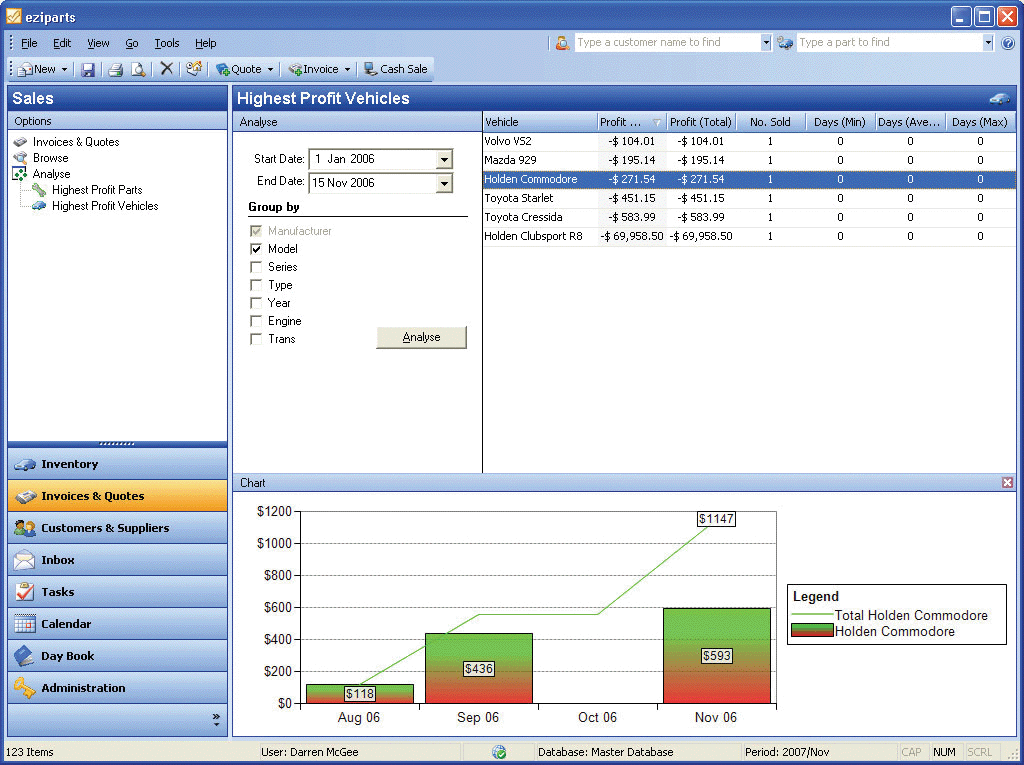Expand the Quote dropdown arrow

pyautogui.click(x=270, y=69)
